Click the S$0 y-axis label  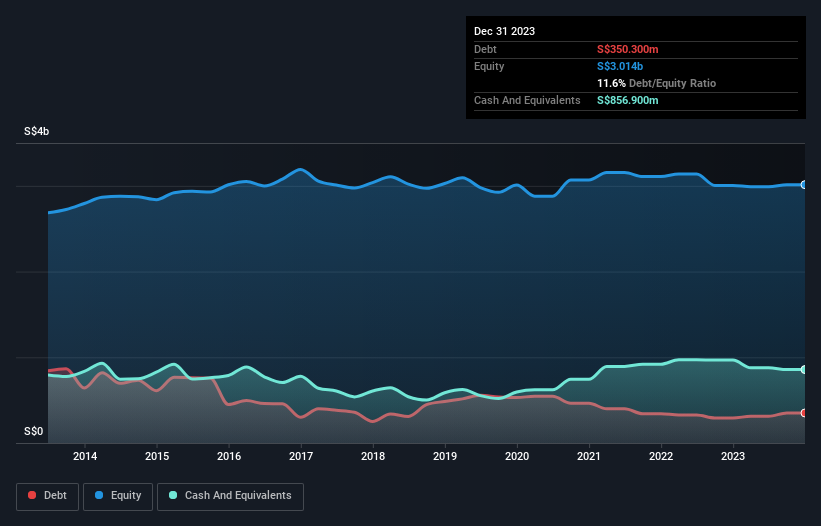click(34, 432)
